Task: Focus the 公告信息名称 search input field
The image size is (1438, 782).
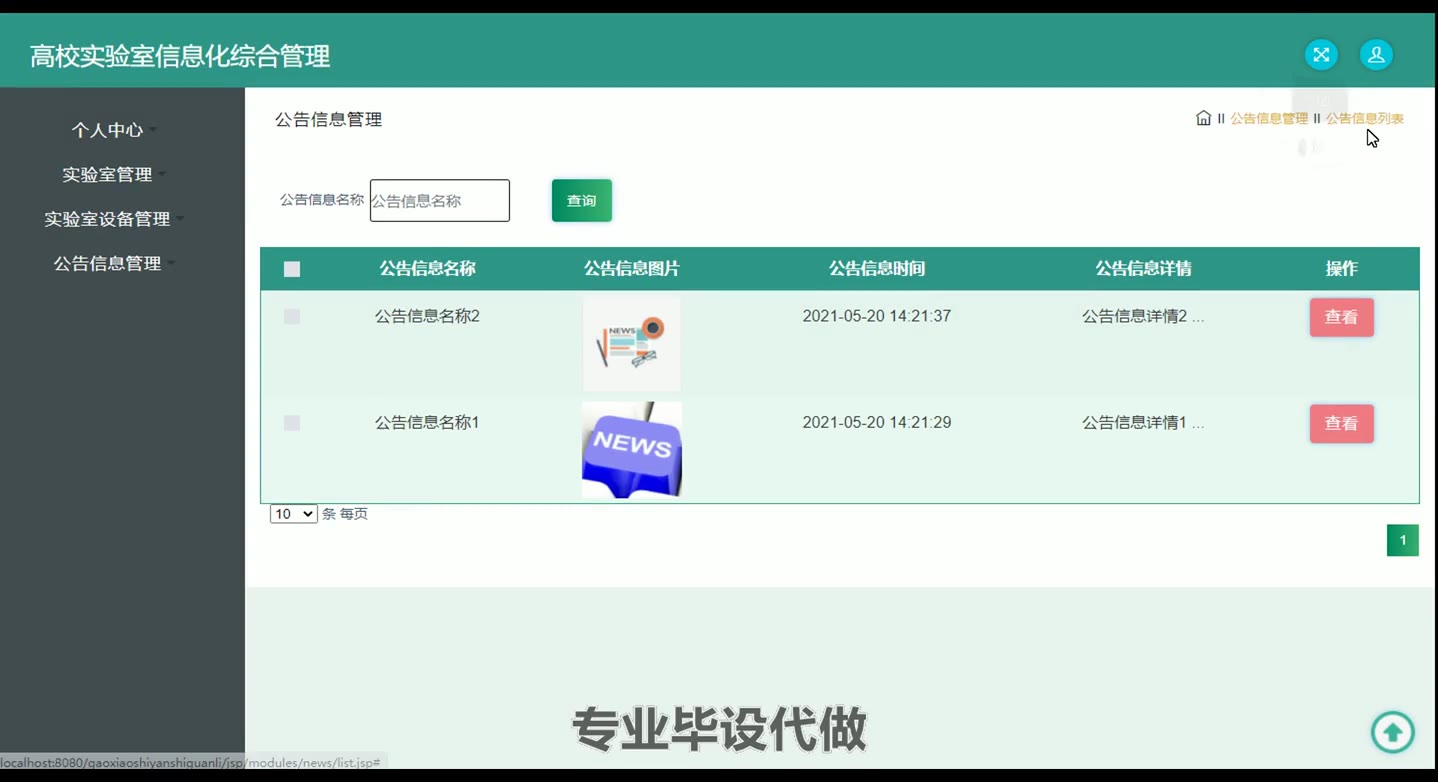Action: point(440,201)
